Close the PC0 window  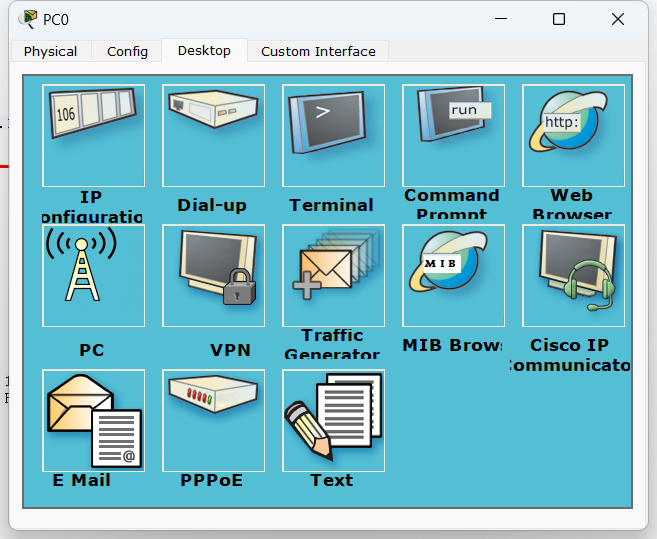point(618,19)
